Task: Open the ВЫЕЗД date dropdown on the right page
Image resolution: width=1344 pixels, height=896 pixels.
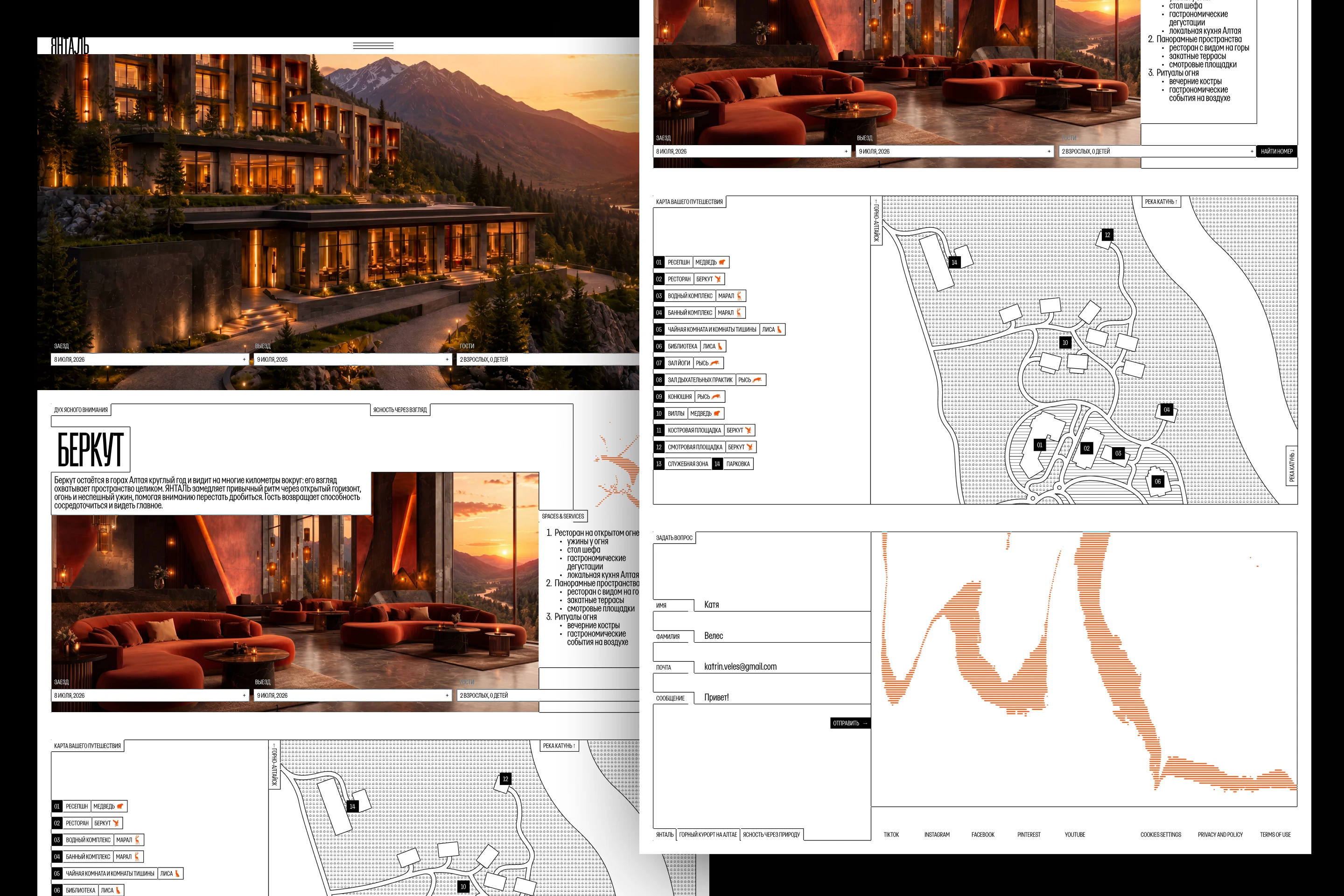Action: pos(955,151)
